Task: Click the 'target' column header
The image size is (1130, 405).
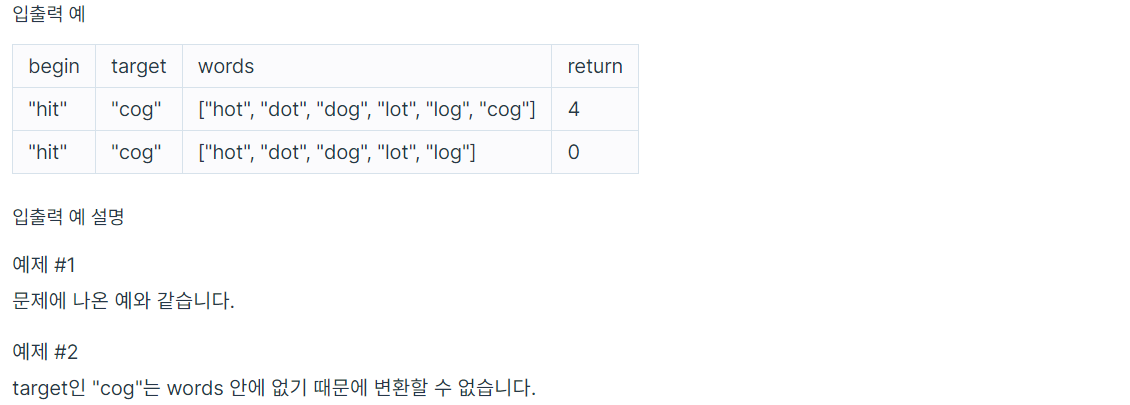Action: (x=138, y=66)
